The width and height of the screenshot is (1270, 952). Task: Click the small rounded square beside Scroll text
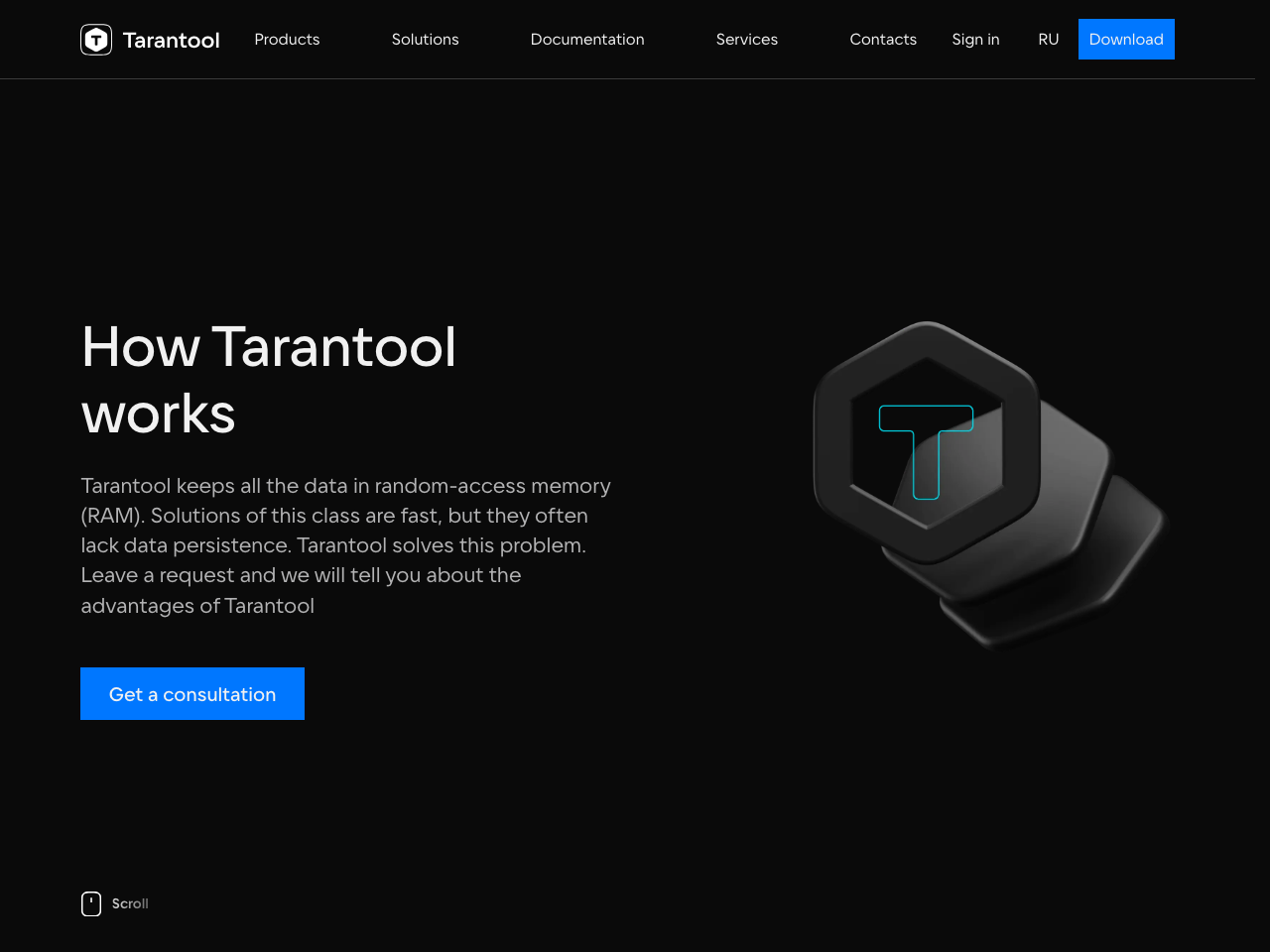pos(90,903)
